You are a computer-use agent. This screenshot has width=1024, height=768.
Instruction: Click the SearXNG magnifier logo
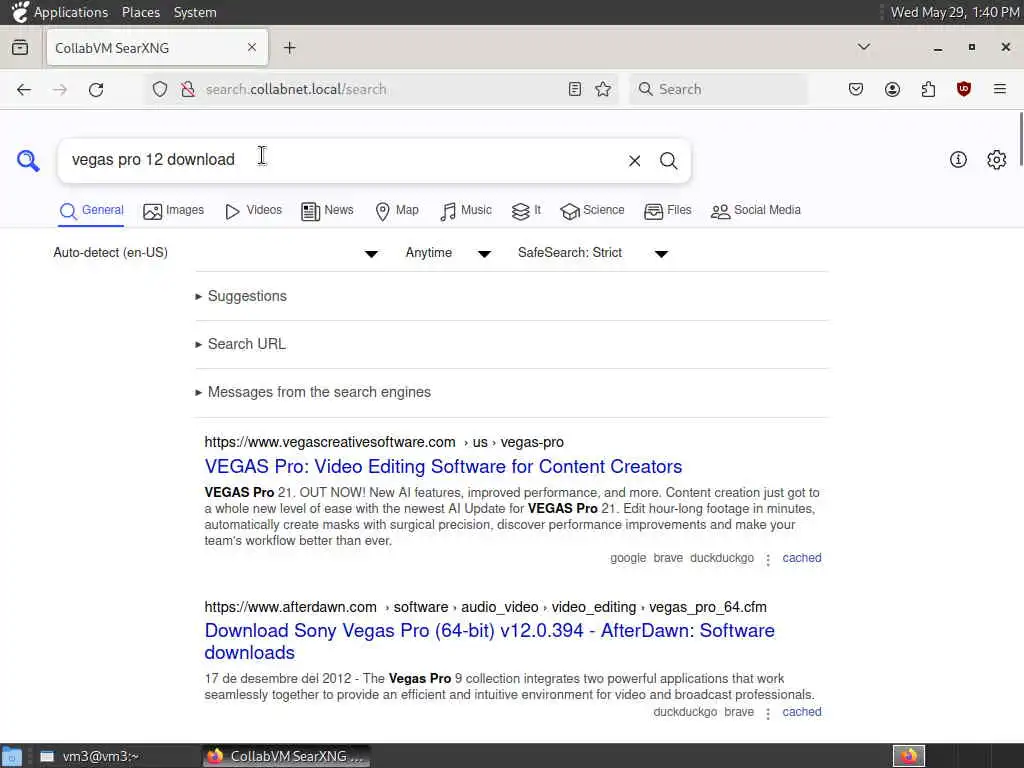coord(28,161)
